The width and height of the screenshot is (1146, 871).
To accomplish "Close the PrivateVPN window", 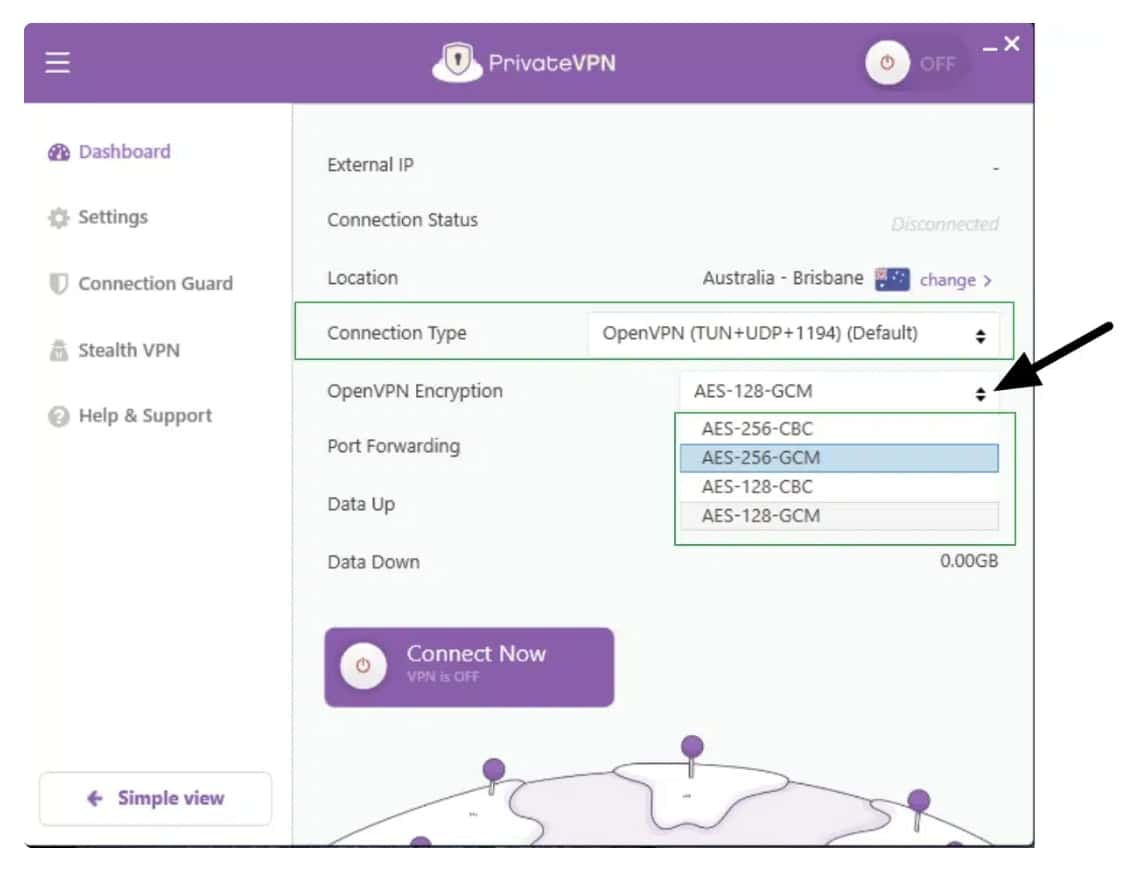I will [1012, 44].
